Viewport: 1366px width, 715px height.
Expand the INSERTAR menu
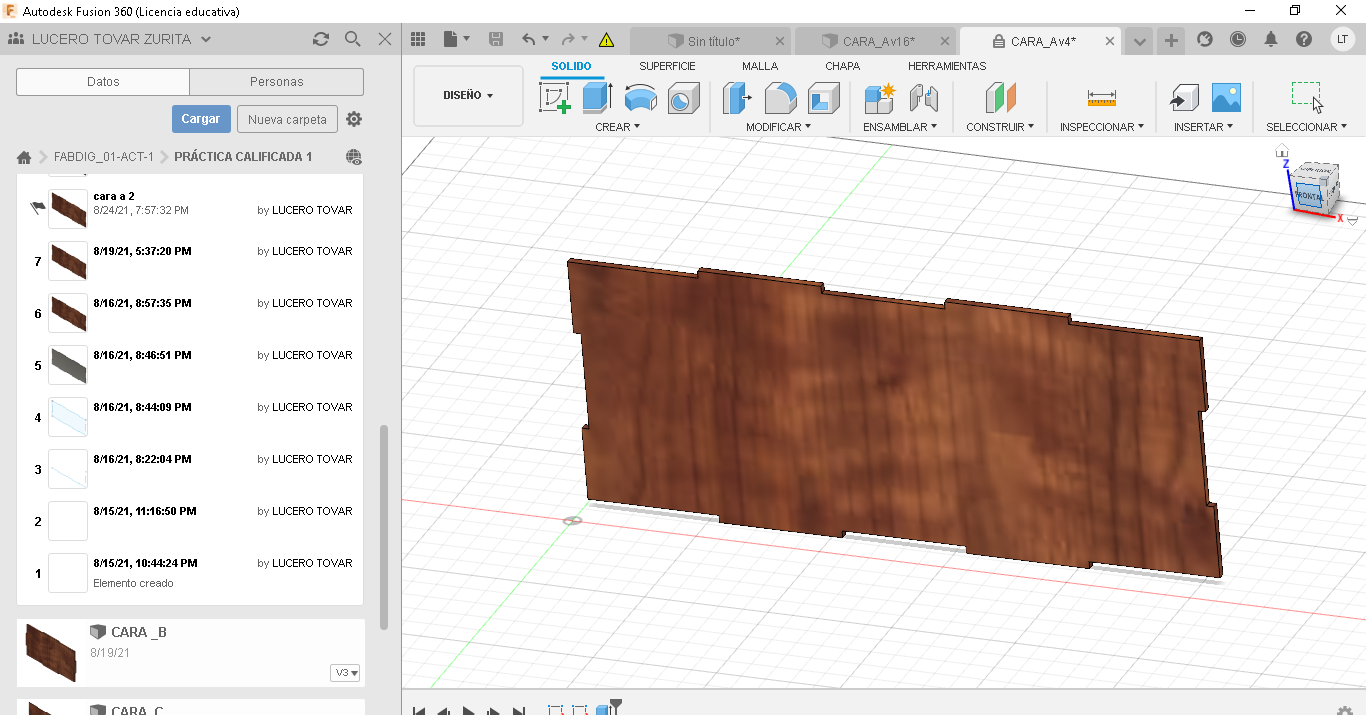1203,127
